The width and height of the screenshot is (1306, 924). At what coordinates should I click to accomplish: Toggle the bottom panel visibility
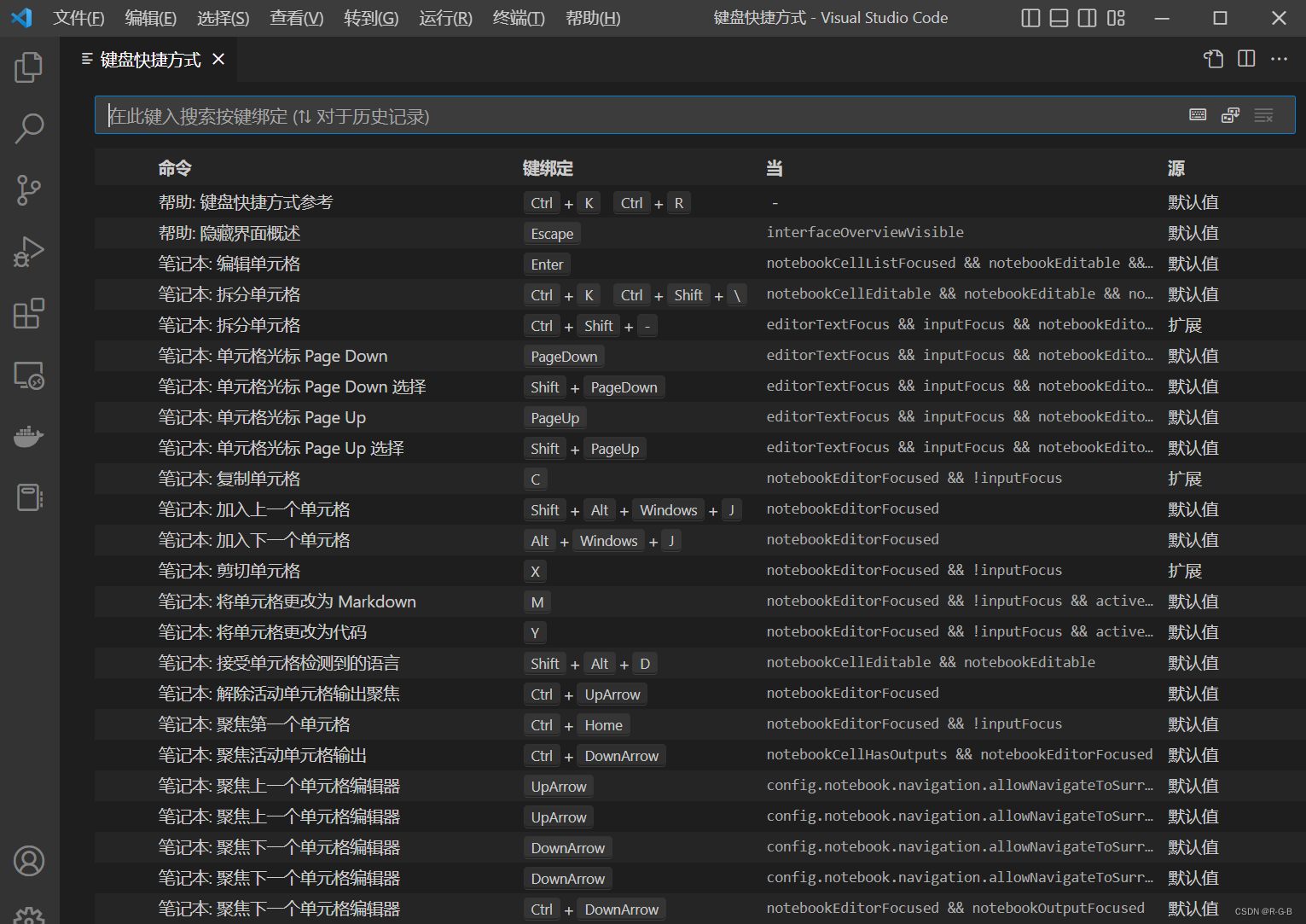(x=1058, y=17)
